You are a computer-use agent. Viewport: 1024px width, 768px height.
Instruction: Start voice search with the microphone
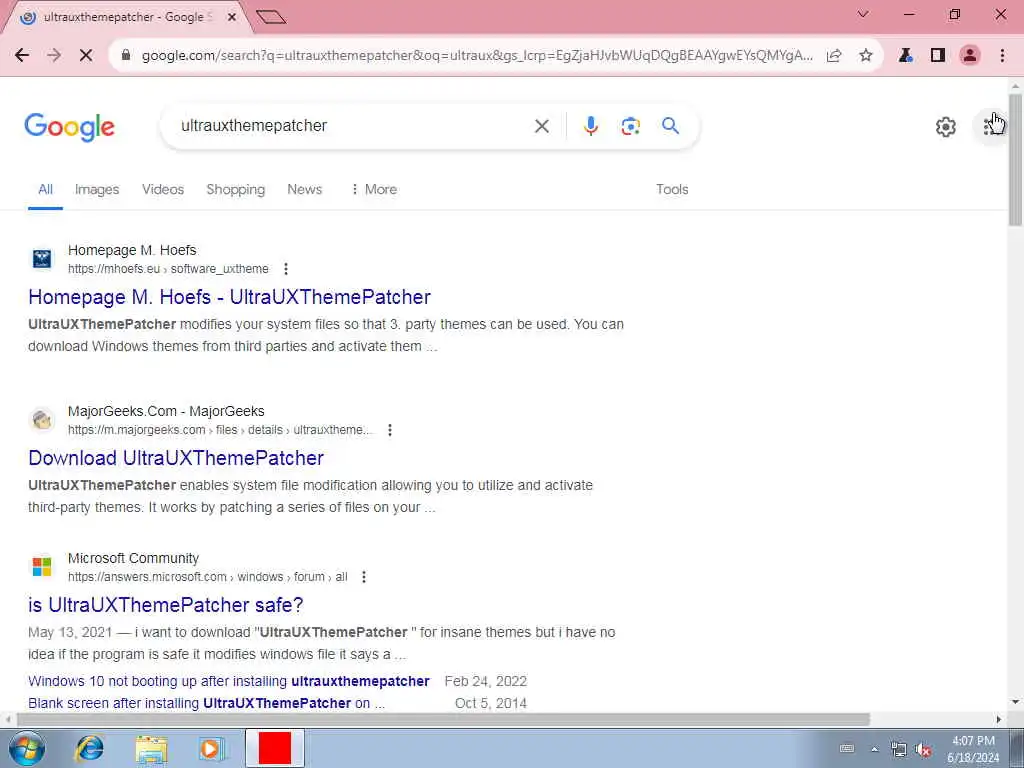590,125
